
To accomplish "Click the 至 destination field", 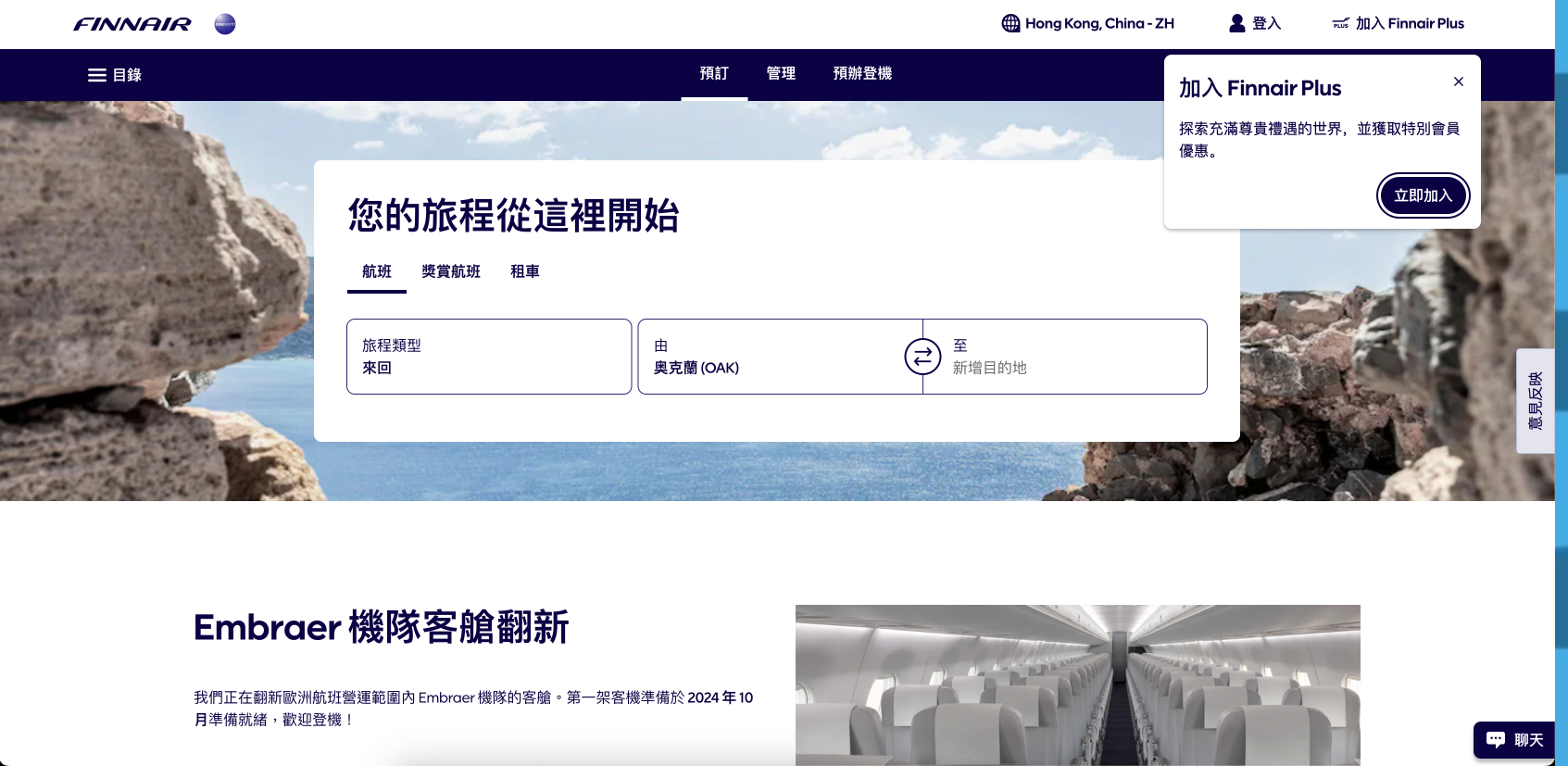I will point(1065,357).
